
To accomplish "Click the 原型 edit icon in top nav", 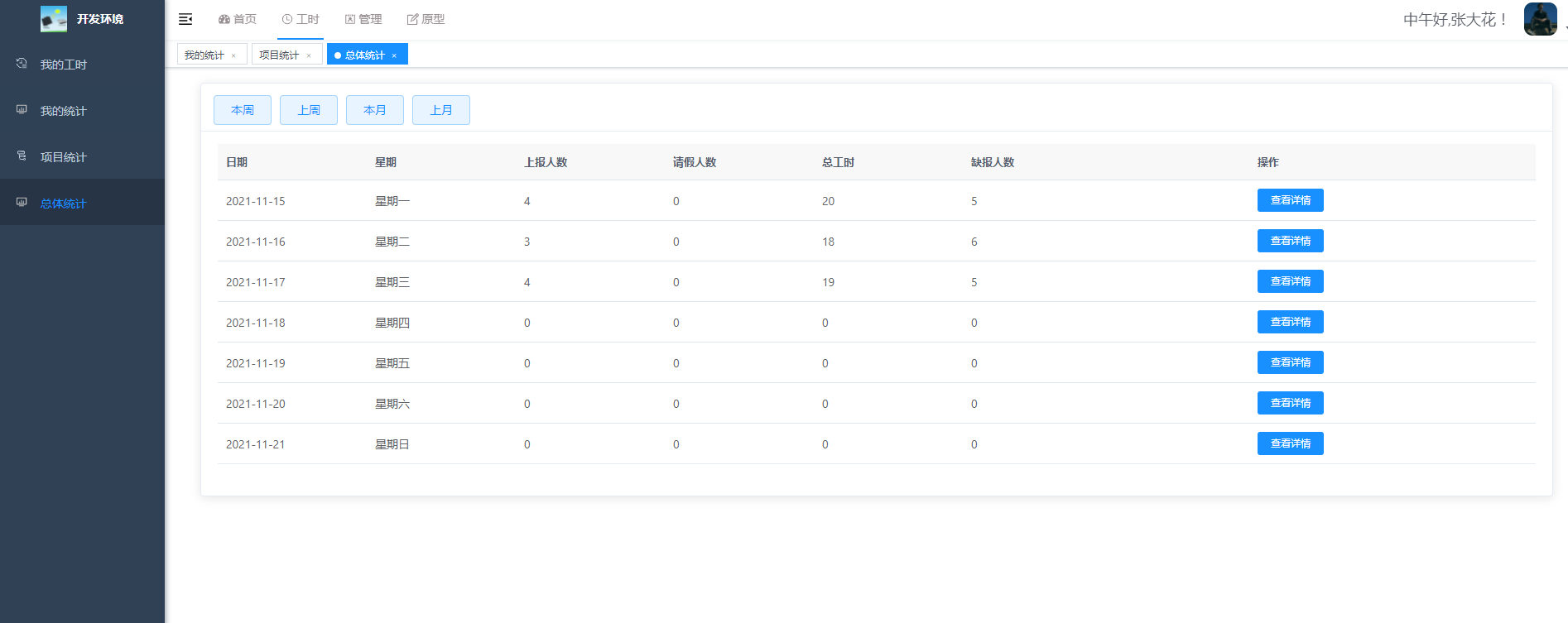I will [x=412, y=19].
